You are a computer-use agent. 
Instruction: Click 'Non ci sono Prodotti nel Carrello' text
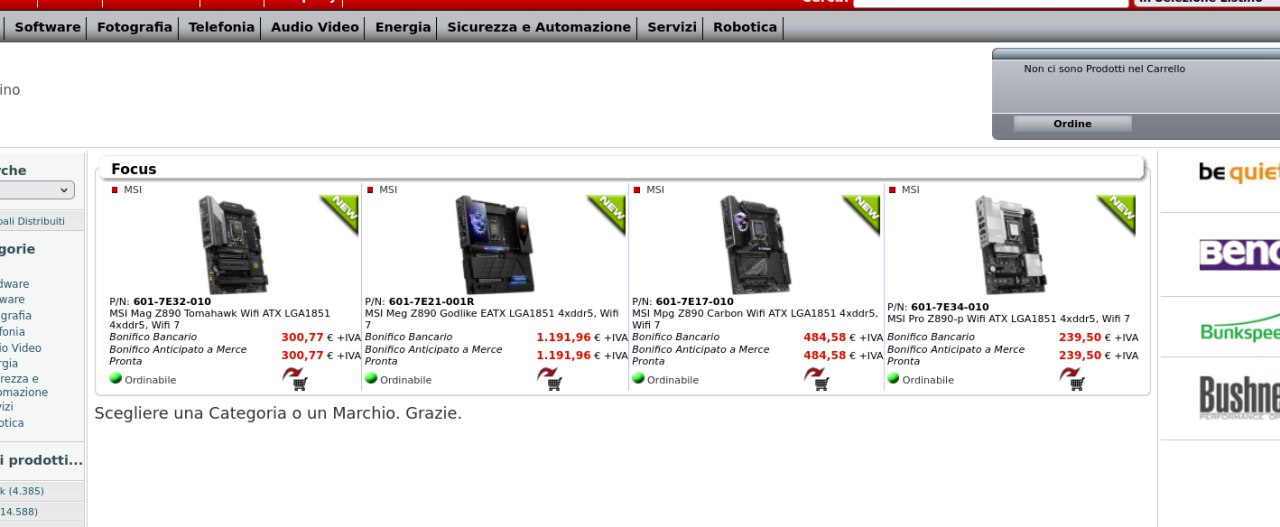1105,69
